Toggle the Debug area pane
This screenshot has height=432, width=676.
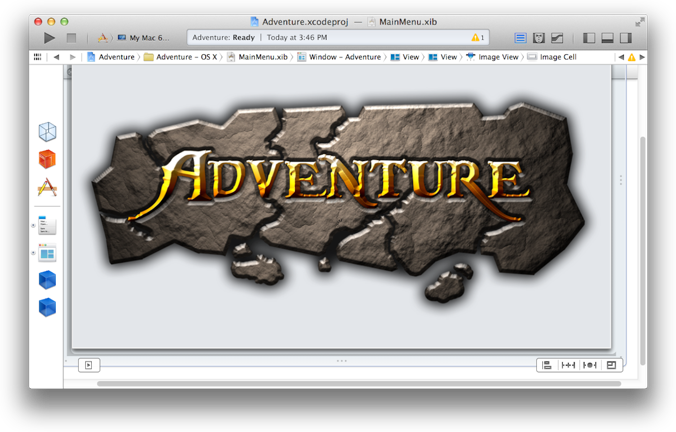tap(607, 38)
